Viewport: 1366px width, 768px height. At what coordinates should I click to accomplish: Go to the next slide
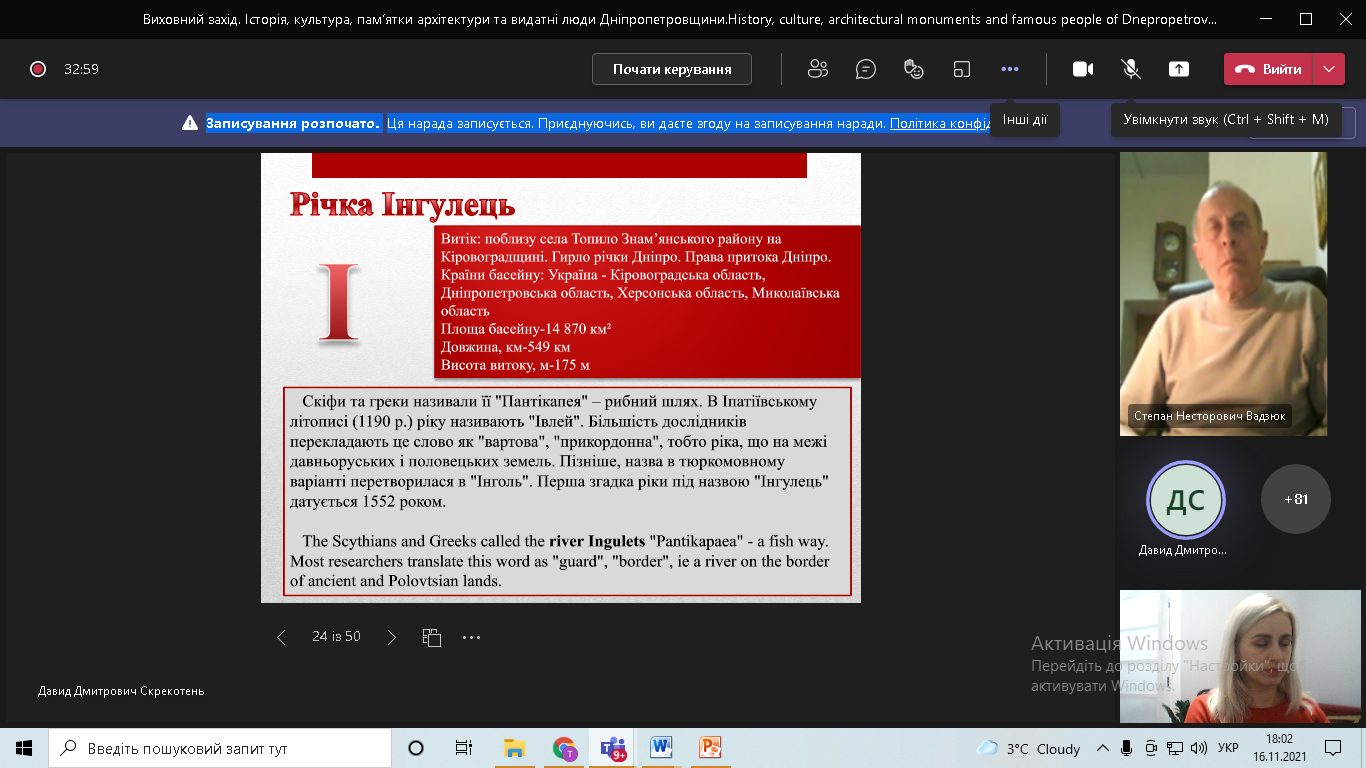click(x=392, y=637)
